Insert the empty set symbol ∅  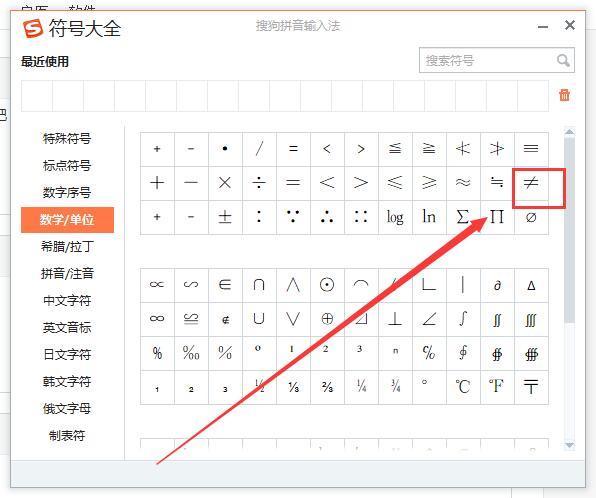(x=531, y=217)
